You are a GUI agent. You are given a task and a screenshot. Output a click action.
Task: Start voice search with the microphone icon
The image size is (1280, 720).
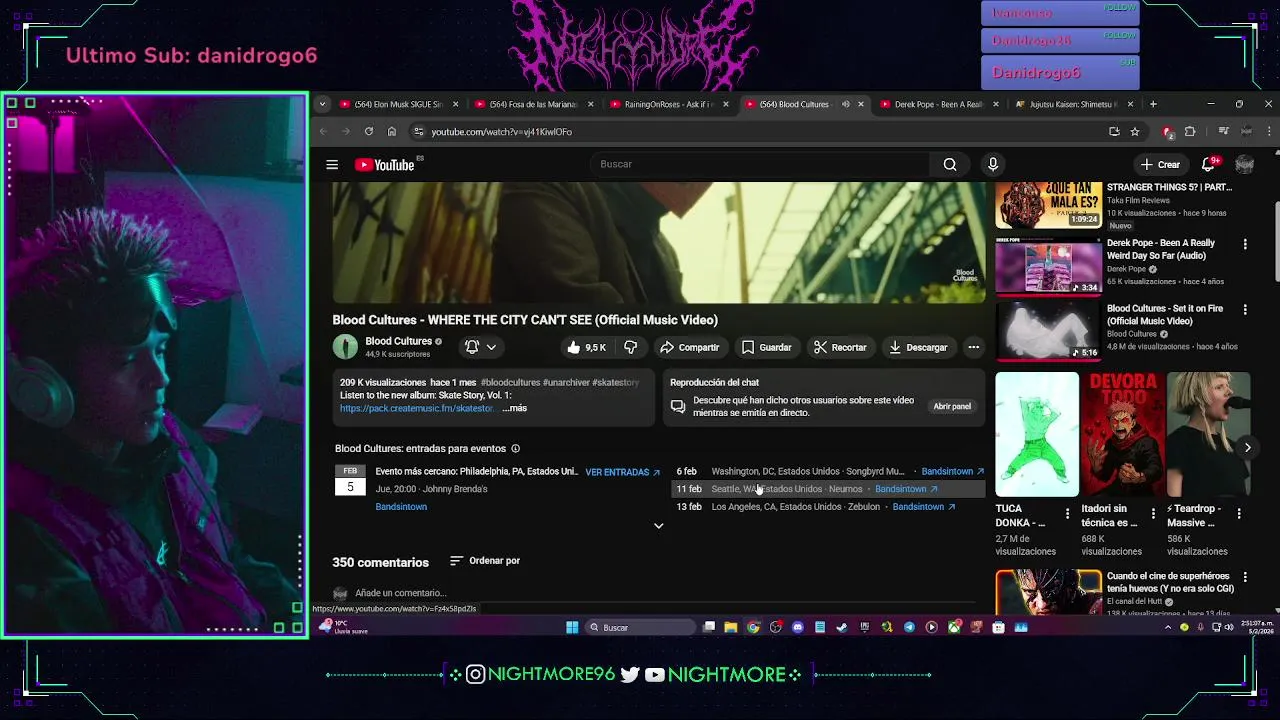point(993,164)
